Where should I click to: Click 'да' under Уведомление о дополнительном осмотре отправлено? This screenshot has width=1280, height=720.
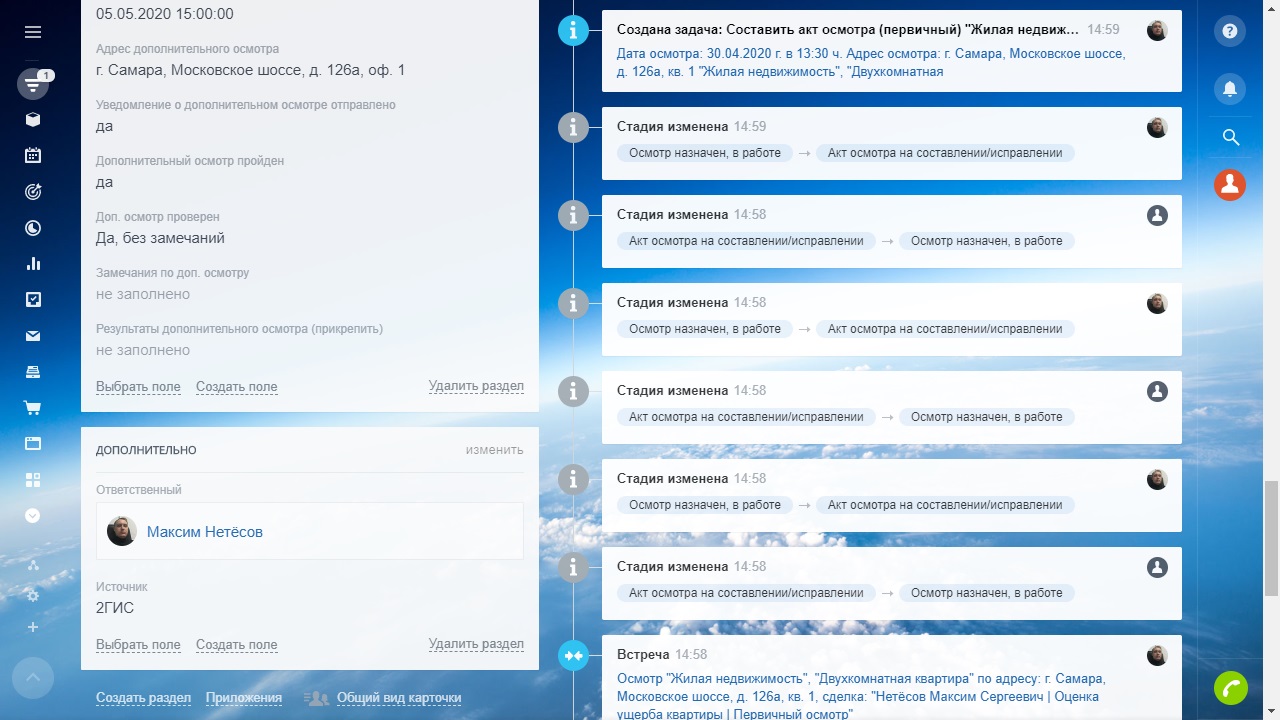(x=104, y=126)
